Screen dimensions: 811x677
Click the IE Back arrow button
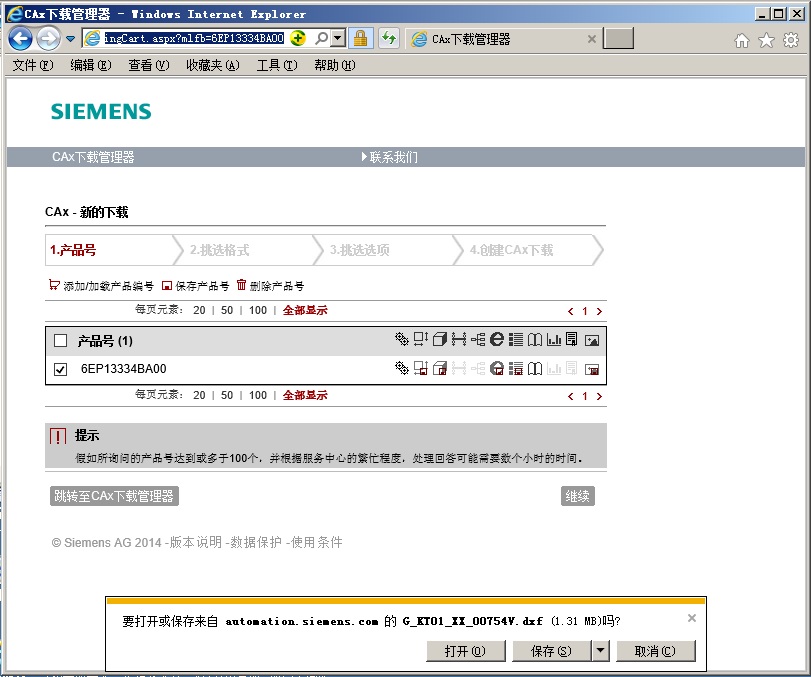click(x=20, y=38)
